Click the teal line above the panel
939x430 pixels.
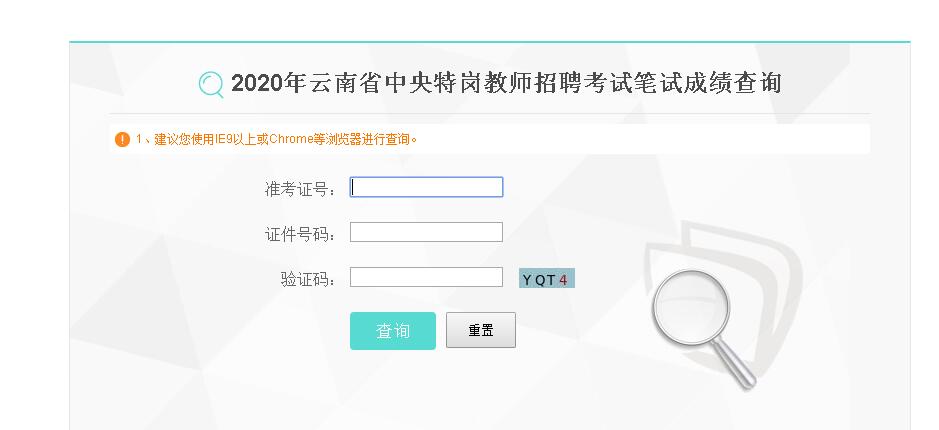coord(489,42)
